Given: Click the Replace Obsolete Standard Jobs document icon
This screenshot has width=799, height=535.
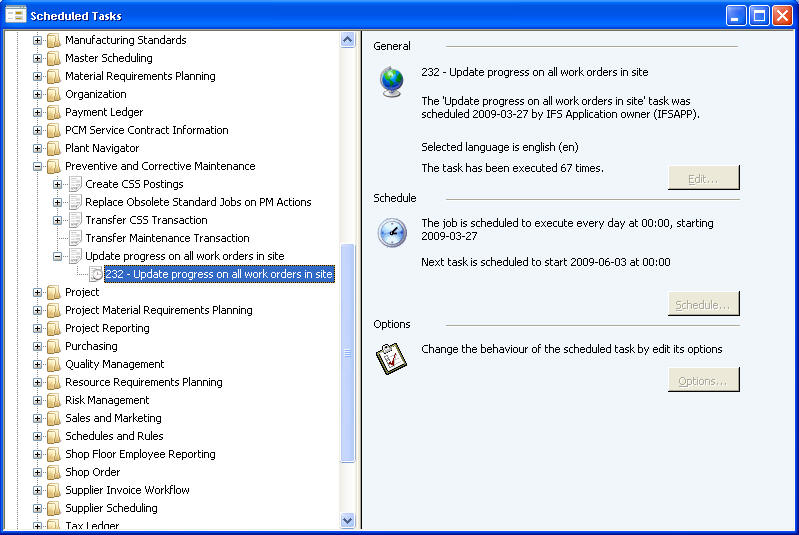Looking at the screenshot, I should (x=75, y=202).
